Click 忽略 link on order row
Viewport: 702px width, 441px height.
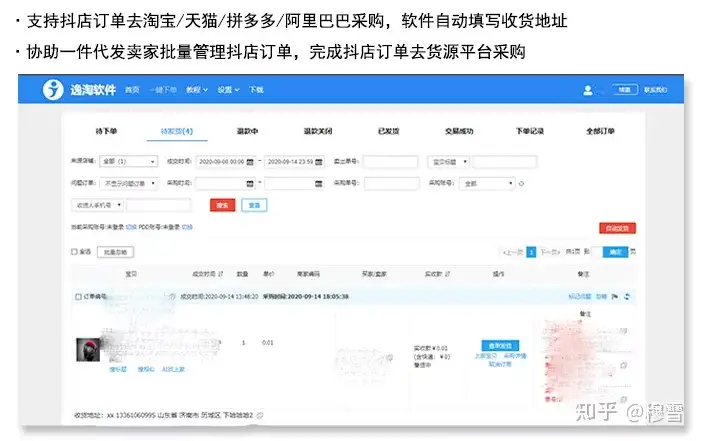click(x=601, y=296)
